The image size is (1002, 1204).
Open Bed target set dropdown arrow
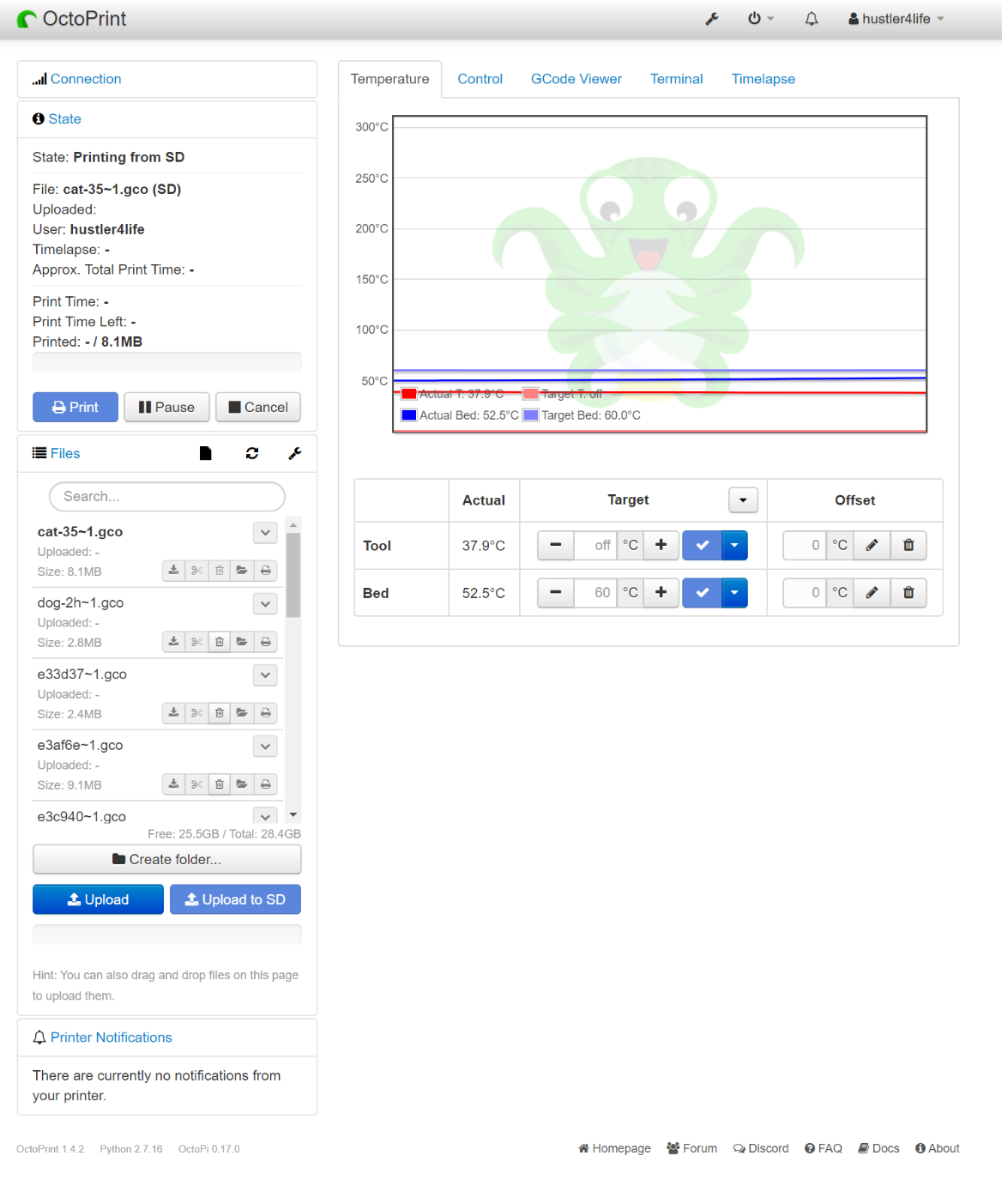point(734,592)
